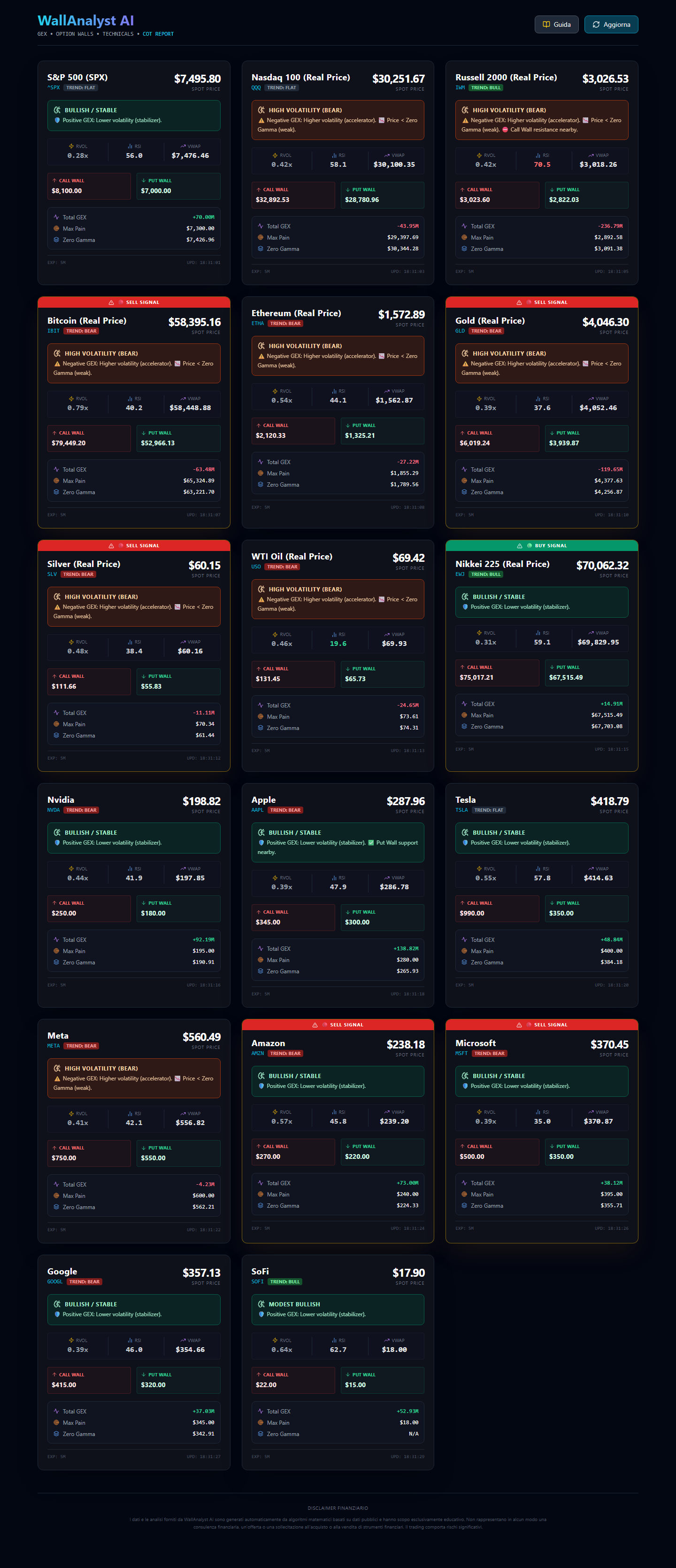Click the MSFT ticker on Microsoft card
676x1568 pixels.
pos(462,1053)
